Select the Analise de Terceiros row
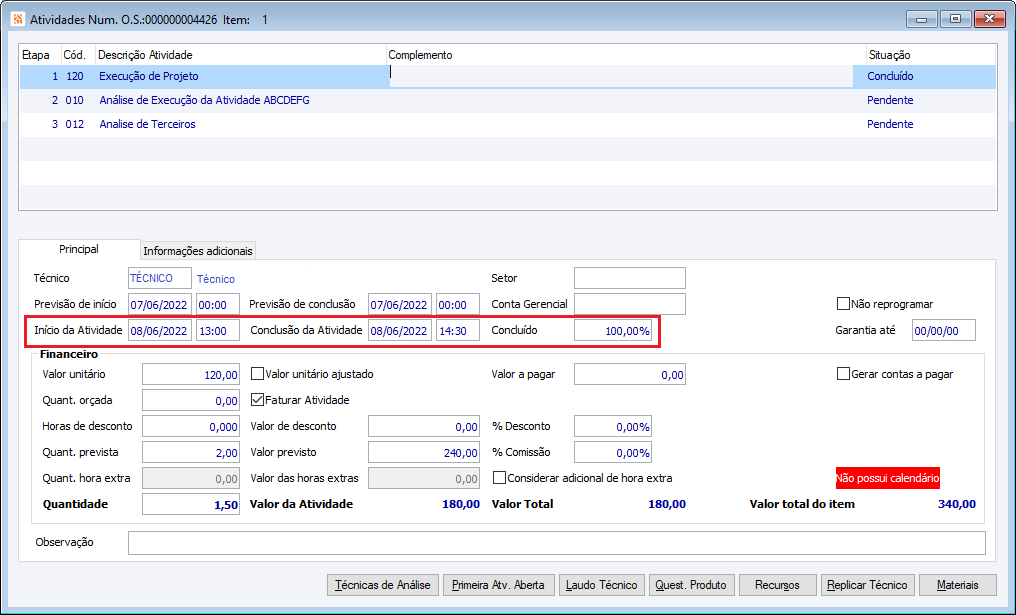The image size is (1016, 615). pos(147,125)
